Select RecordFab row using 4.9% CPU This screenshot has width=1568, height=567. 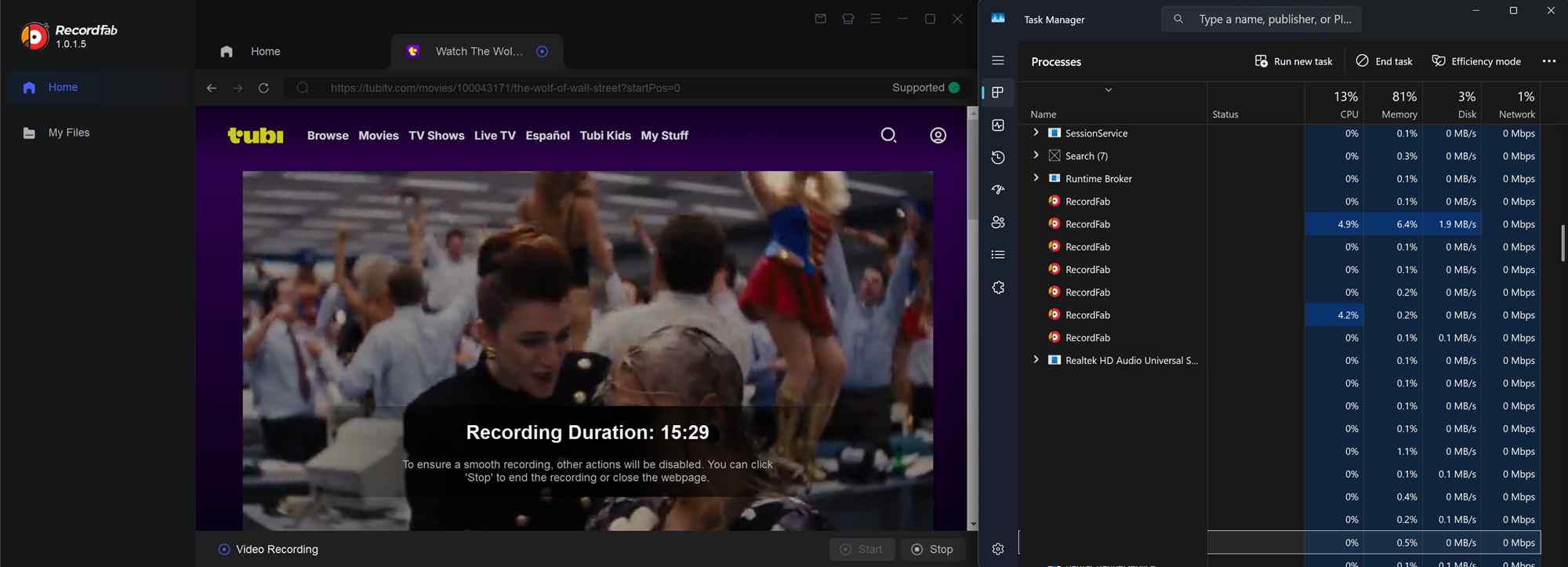[x=1279, y=224]
